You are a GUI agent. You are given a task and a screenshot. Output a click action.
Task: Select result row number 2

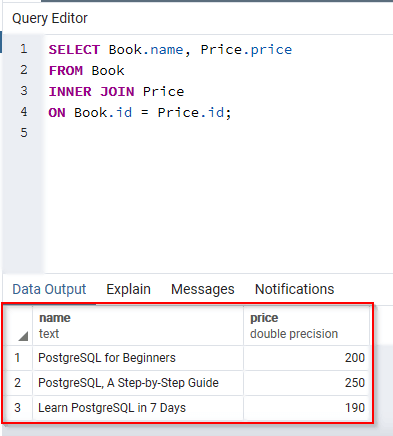pyautogui.click(x=18, y=383)
